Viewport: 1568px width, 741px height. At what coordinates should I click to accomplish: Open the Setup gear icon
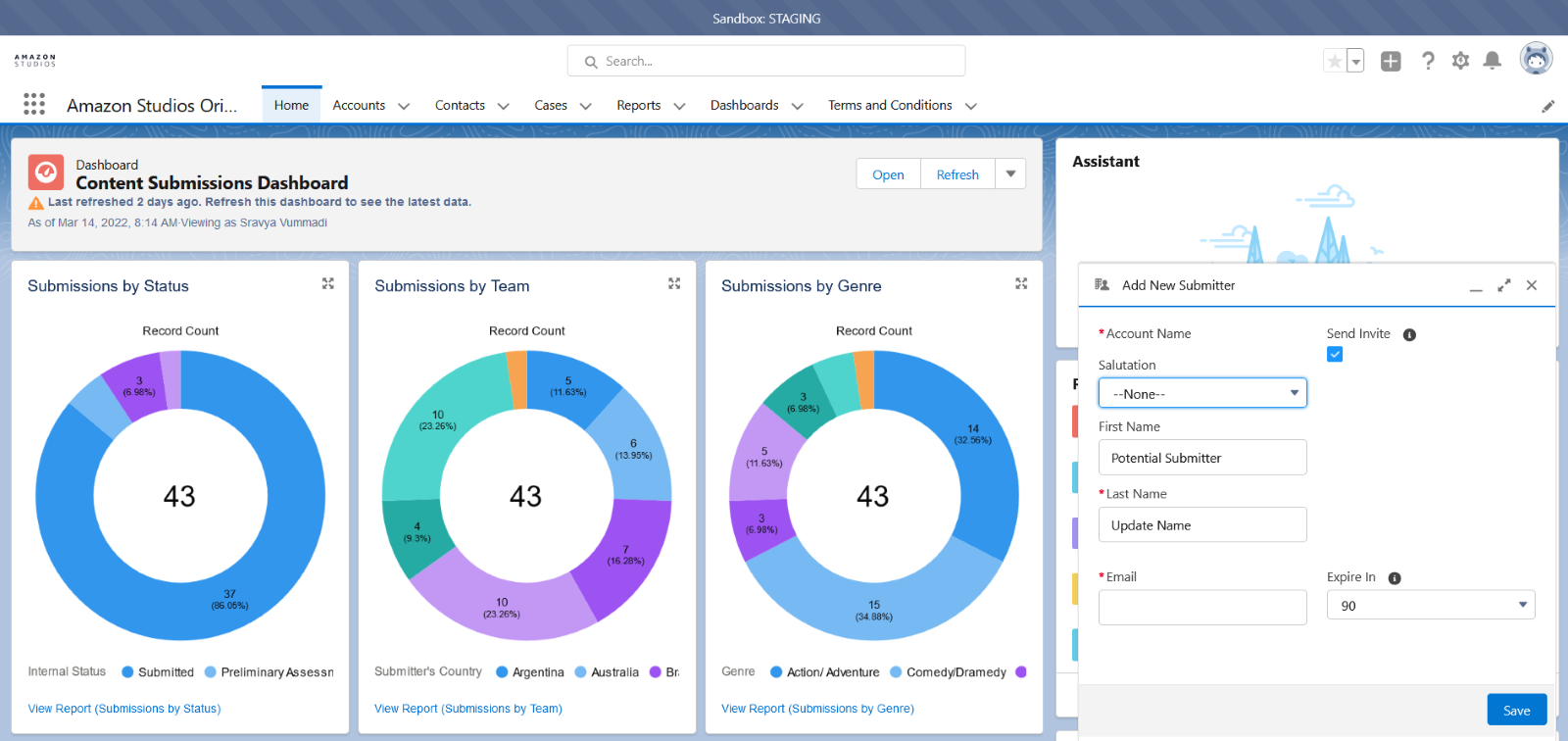[1460, 61]
